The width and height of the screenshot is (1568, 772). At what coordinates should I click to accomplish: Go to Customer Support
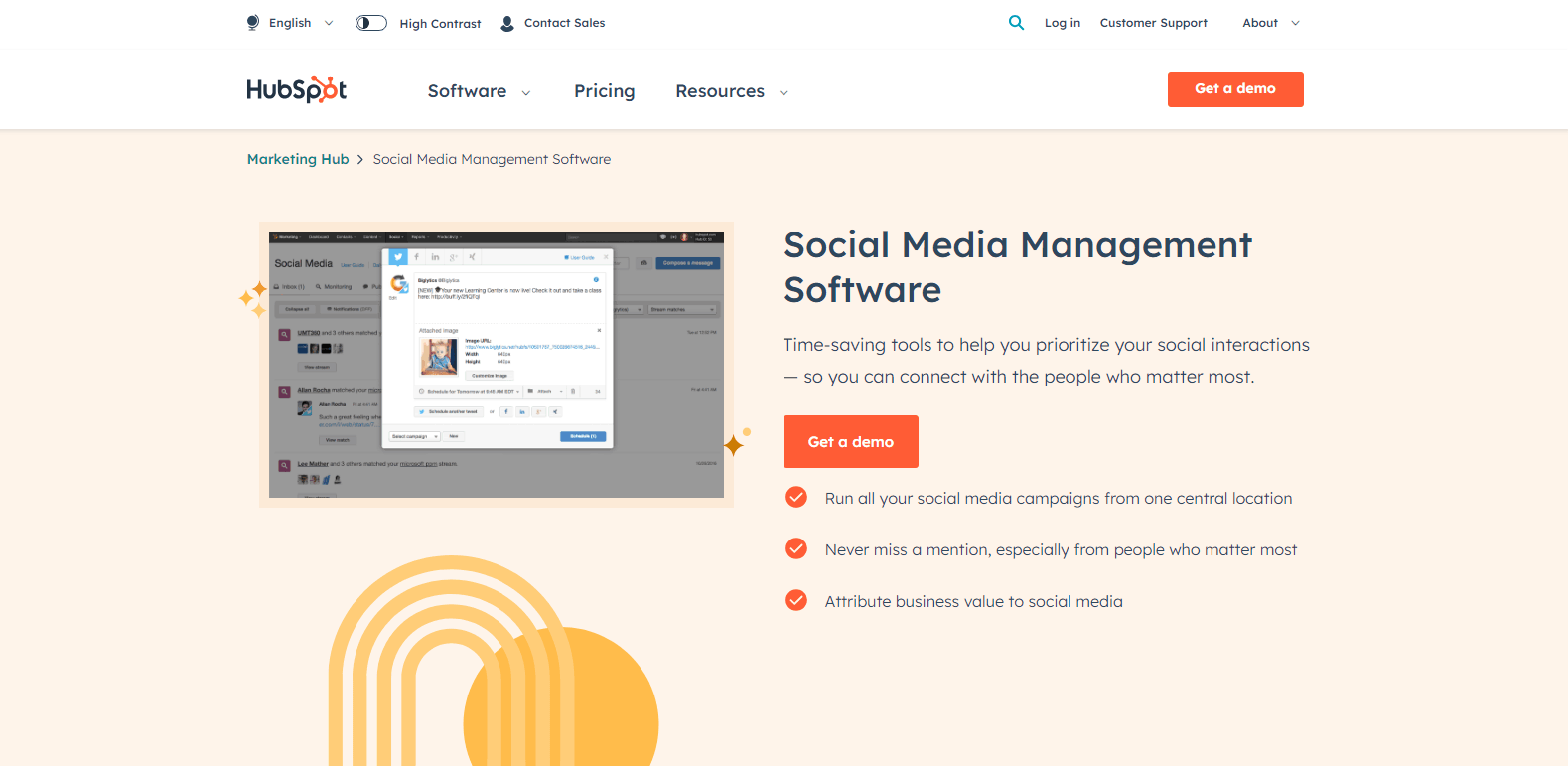[x=1154, y=23]
